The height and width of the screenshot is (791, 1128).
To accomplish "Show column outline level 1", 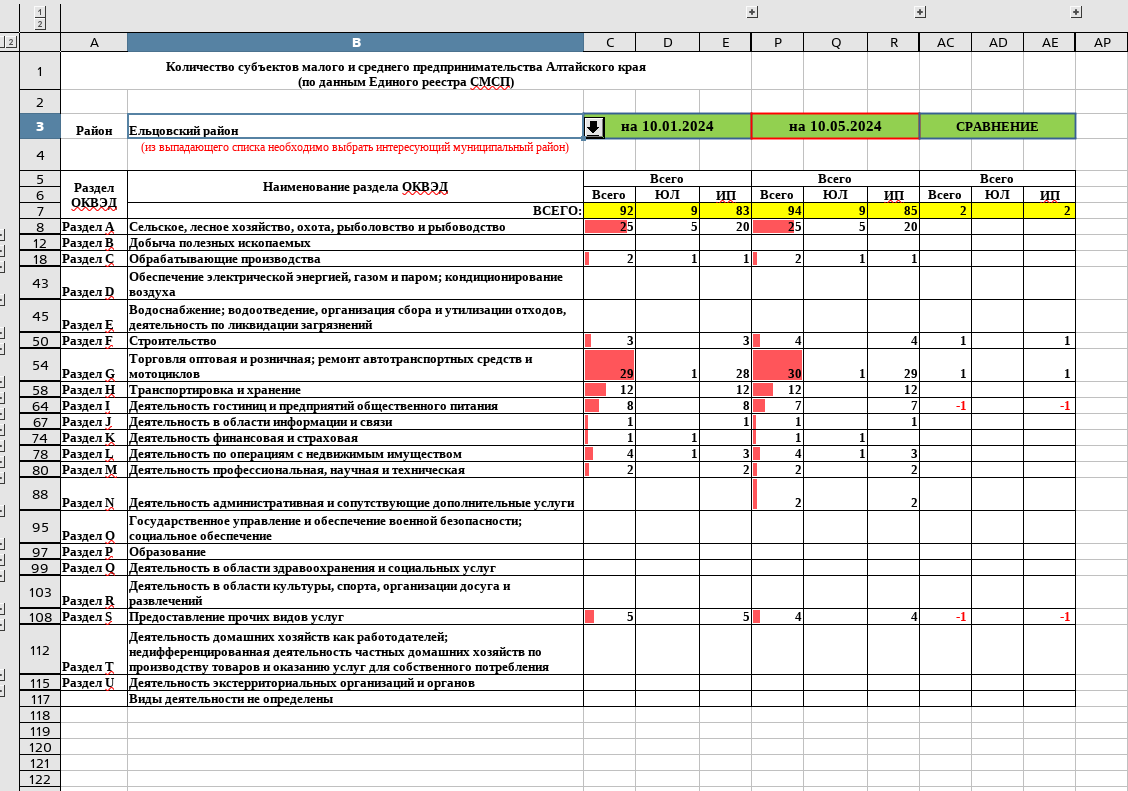I will point(40,12).
